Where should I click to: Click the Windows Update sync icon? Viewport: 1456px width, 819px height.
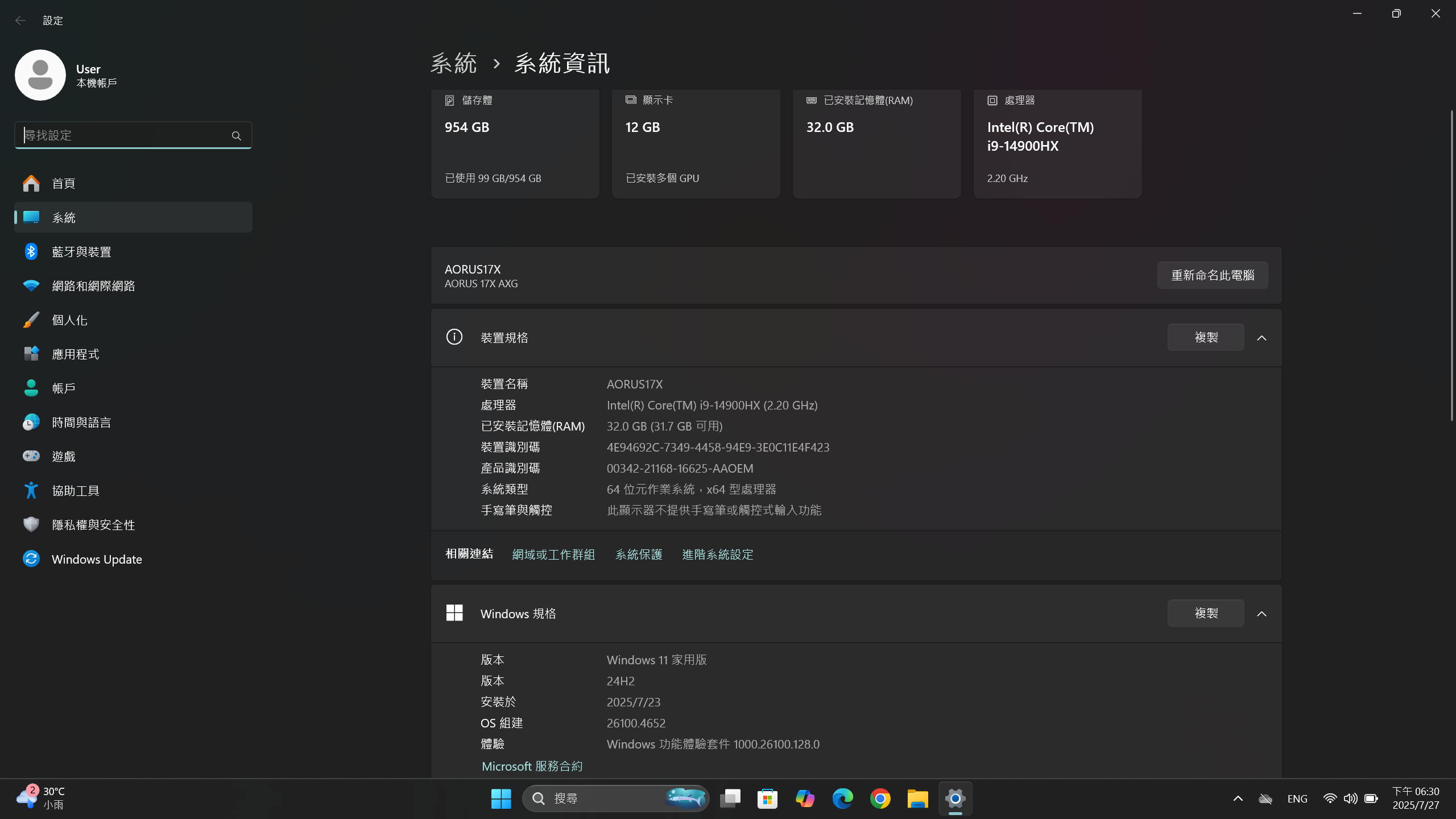(31, 559)
